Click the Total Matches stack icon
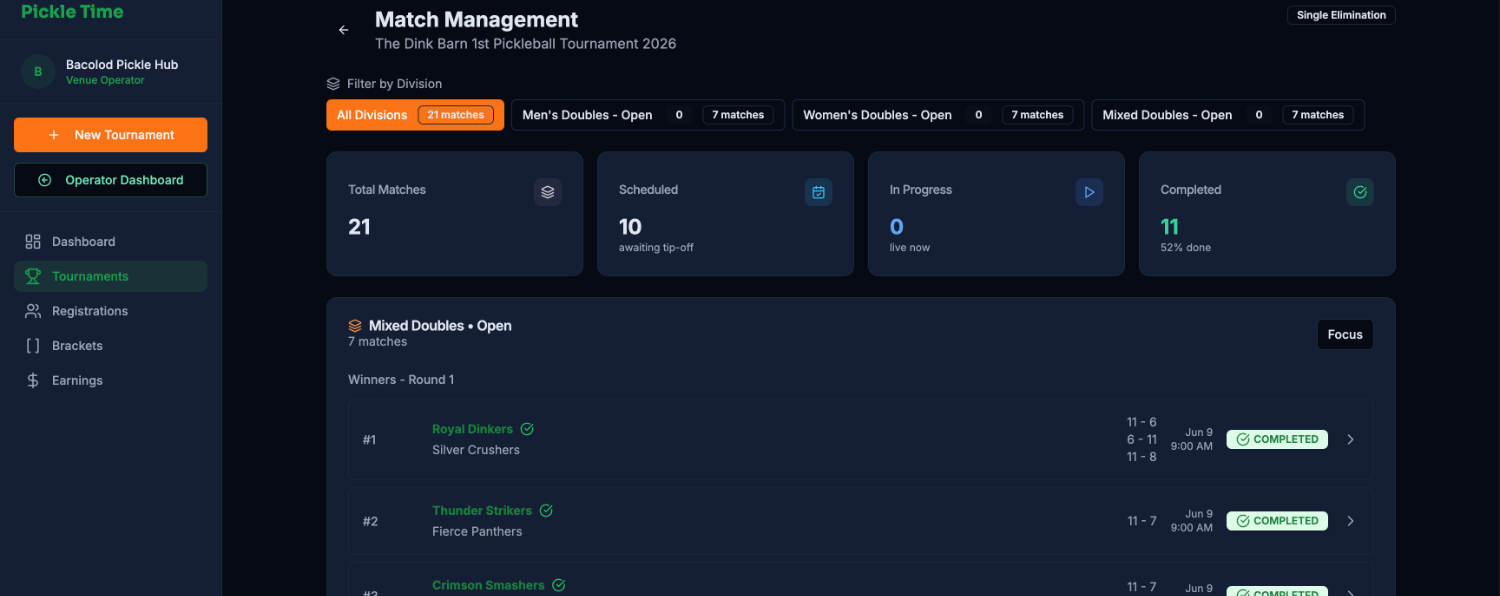This screenshot has width=1500, height=596. tap(547, 192)
